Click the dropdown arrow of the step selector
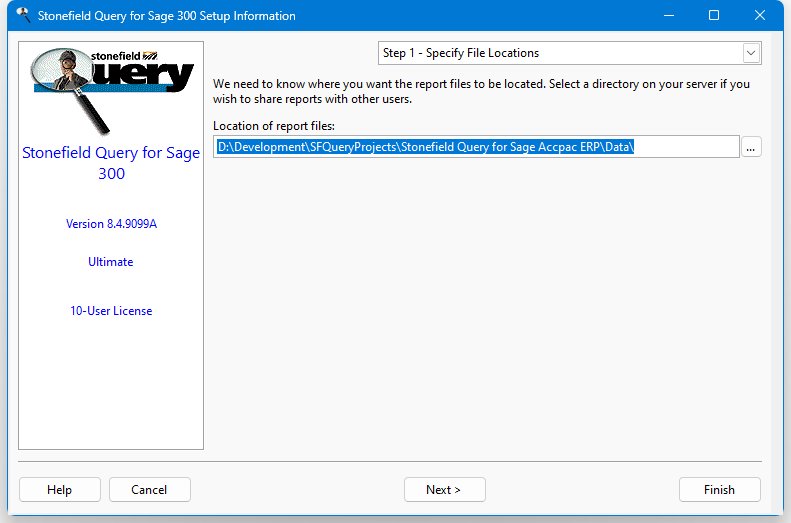The height and width of the screenshot is (523, 791). pos(751,53)
